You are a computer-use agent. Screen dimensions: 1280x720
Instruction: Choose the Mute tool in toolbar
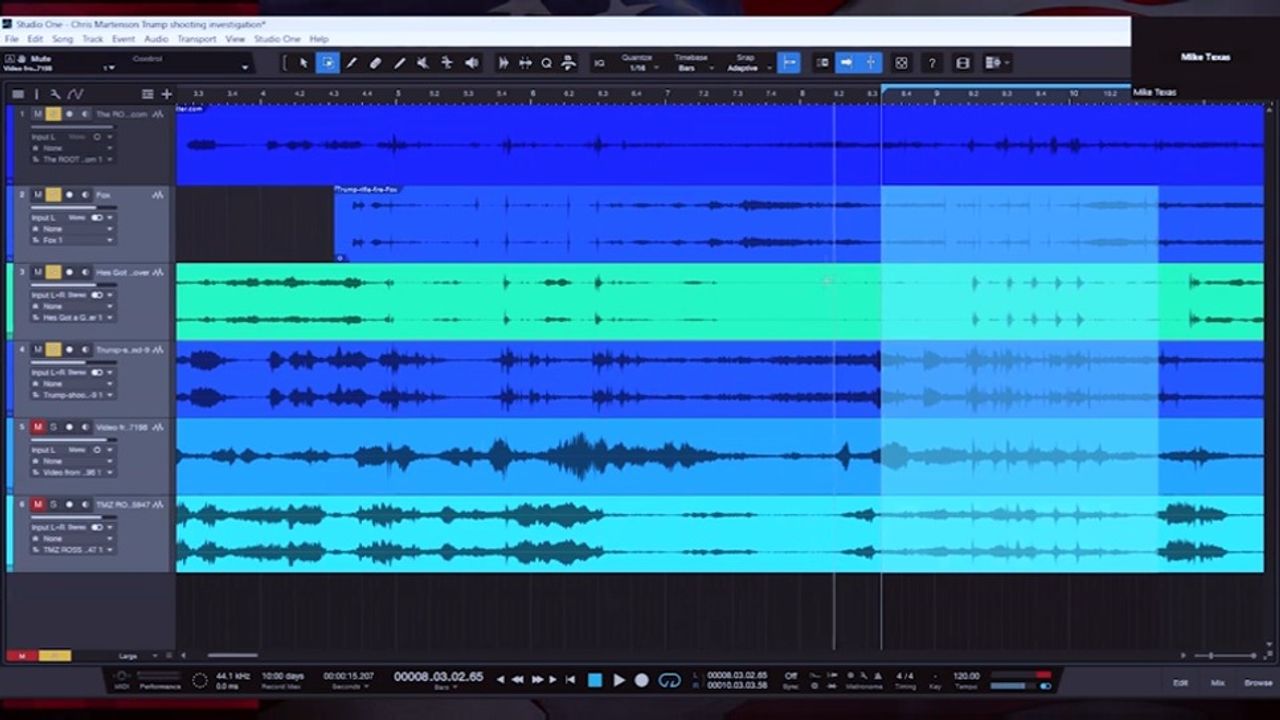click(423, 63)
